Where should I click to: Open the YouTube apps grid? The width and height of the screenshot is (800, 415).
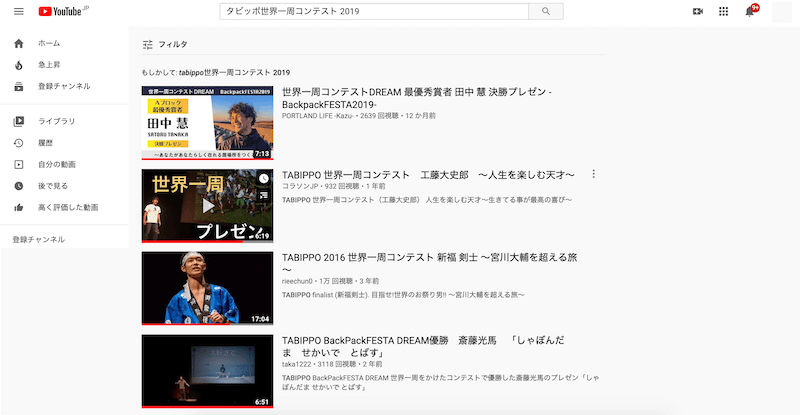pyautogui.click(x=723, y=11)
